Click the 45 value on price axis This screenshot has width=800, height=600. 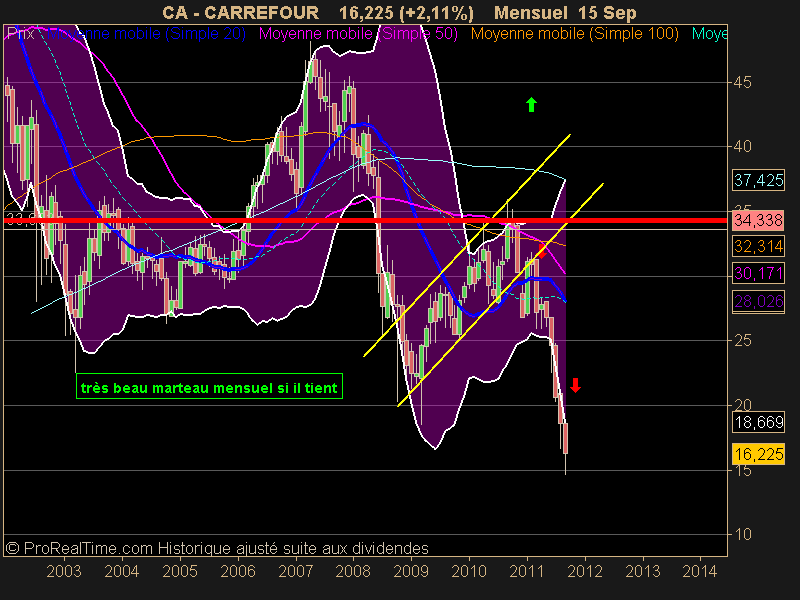coord(742,82)
